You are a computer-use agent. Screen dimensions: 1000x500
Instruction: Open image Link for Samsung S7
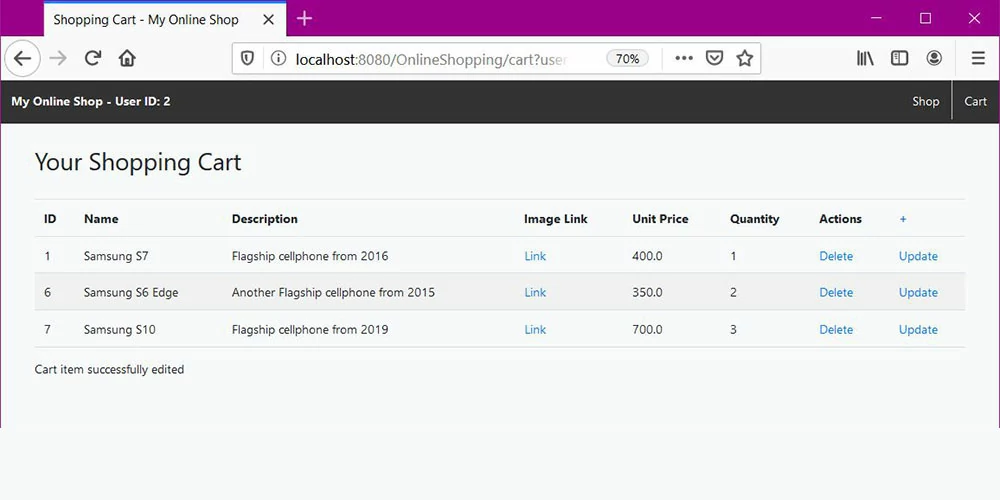(x=535, y=256)
